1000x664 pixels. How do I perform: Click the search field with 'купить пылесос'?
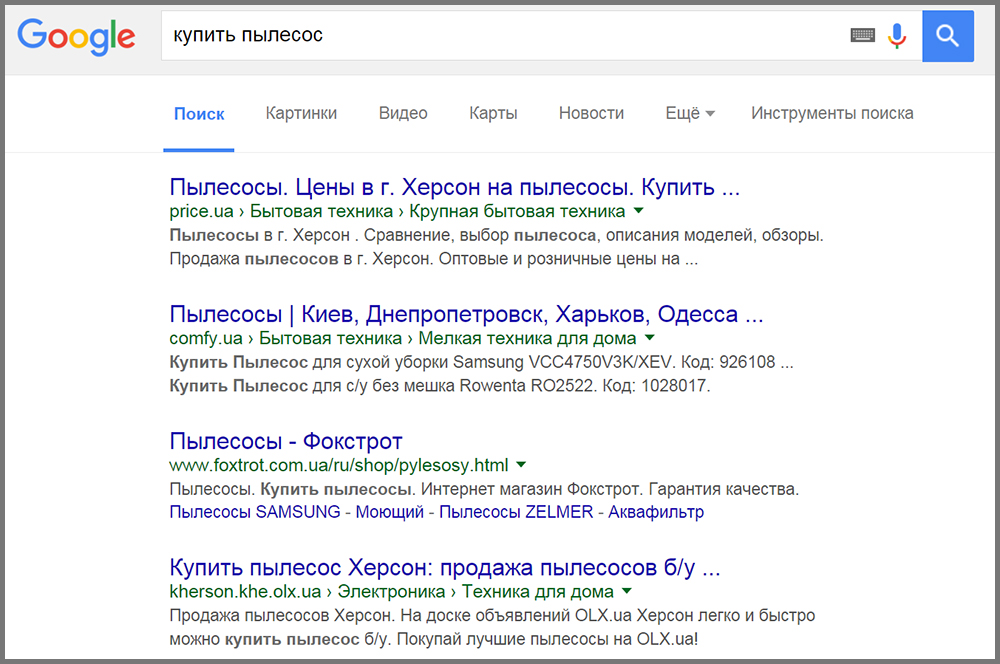500,36
